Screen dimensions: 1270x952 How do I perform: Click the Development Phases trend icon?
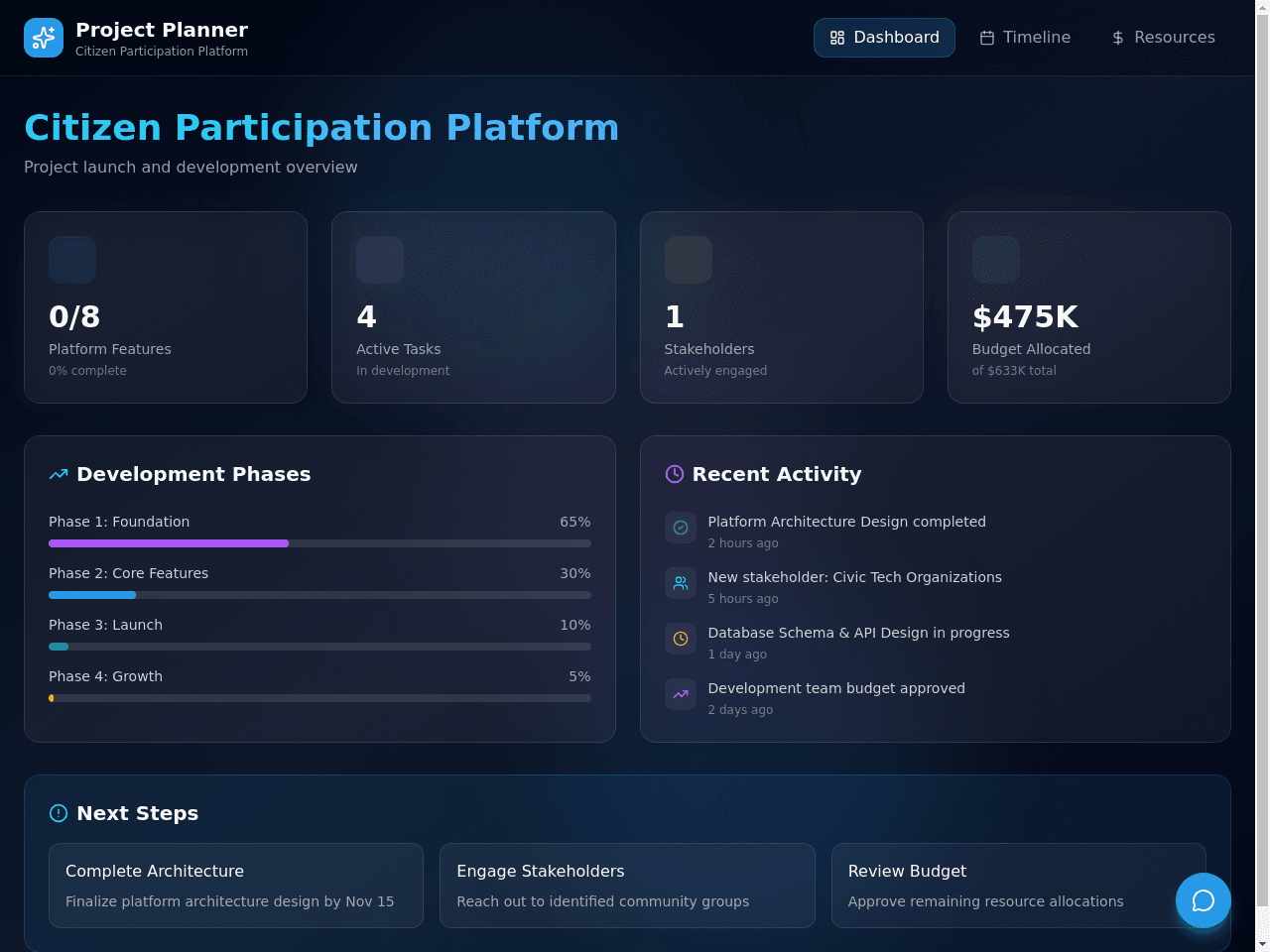tap(59, 474)
